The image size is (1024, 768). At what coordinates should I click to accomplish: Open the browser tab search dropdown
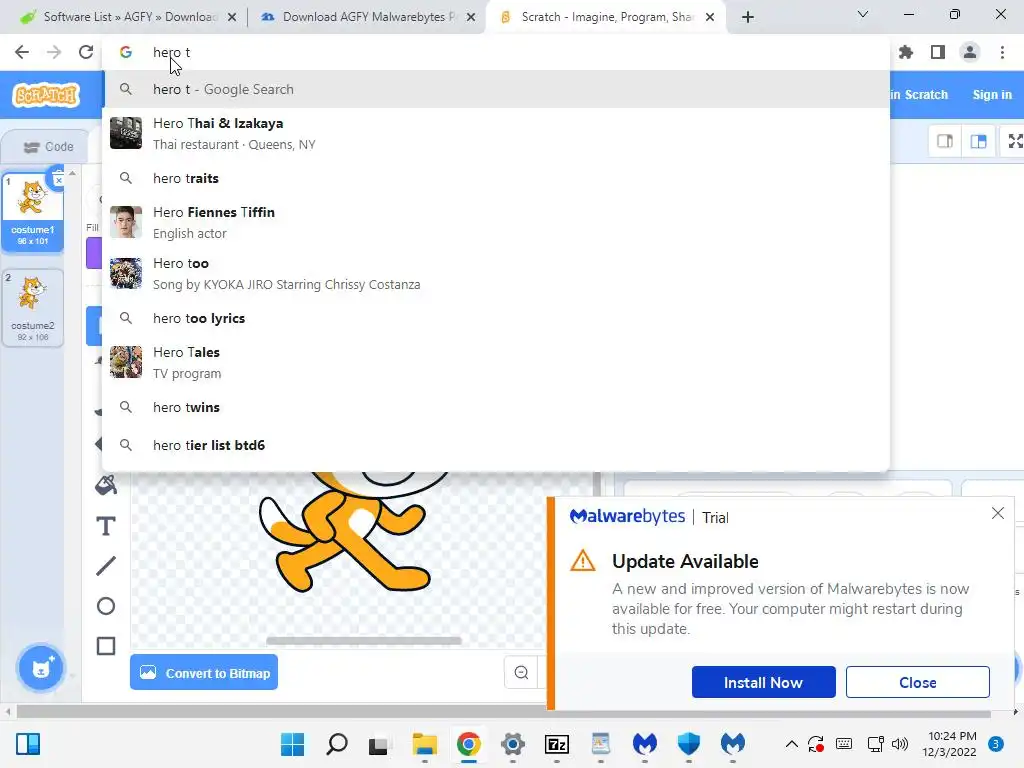[863, 14]
